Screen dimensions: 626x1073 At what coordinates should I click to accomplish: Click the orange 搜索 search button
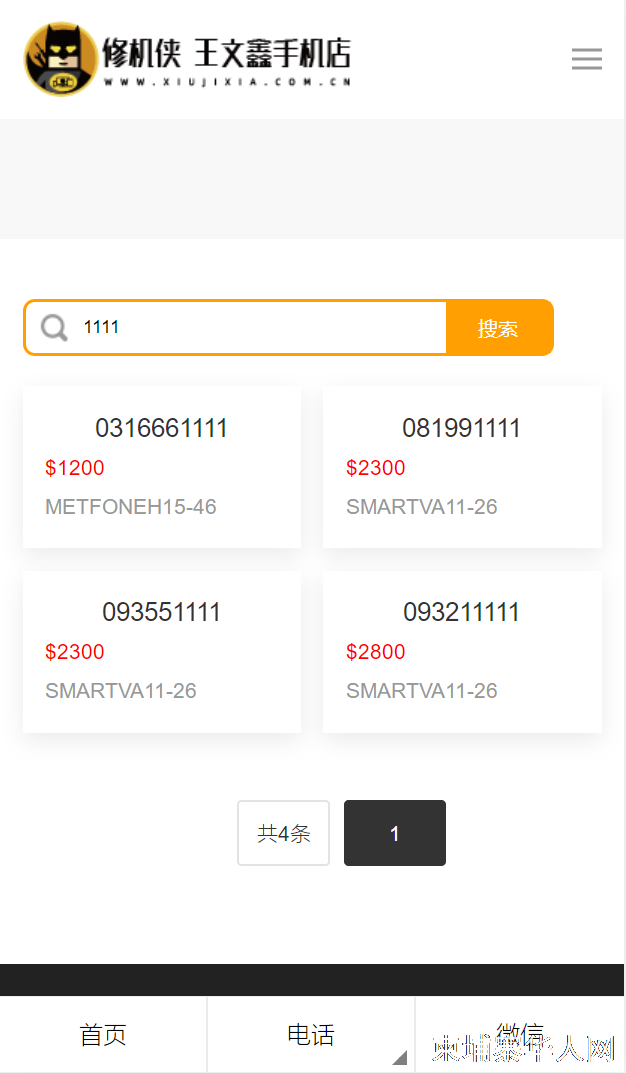click(499, 328)
